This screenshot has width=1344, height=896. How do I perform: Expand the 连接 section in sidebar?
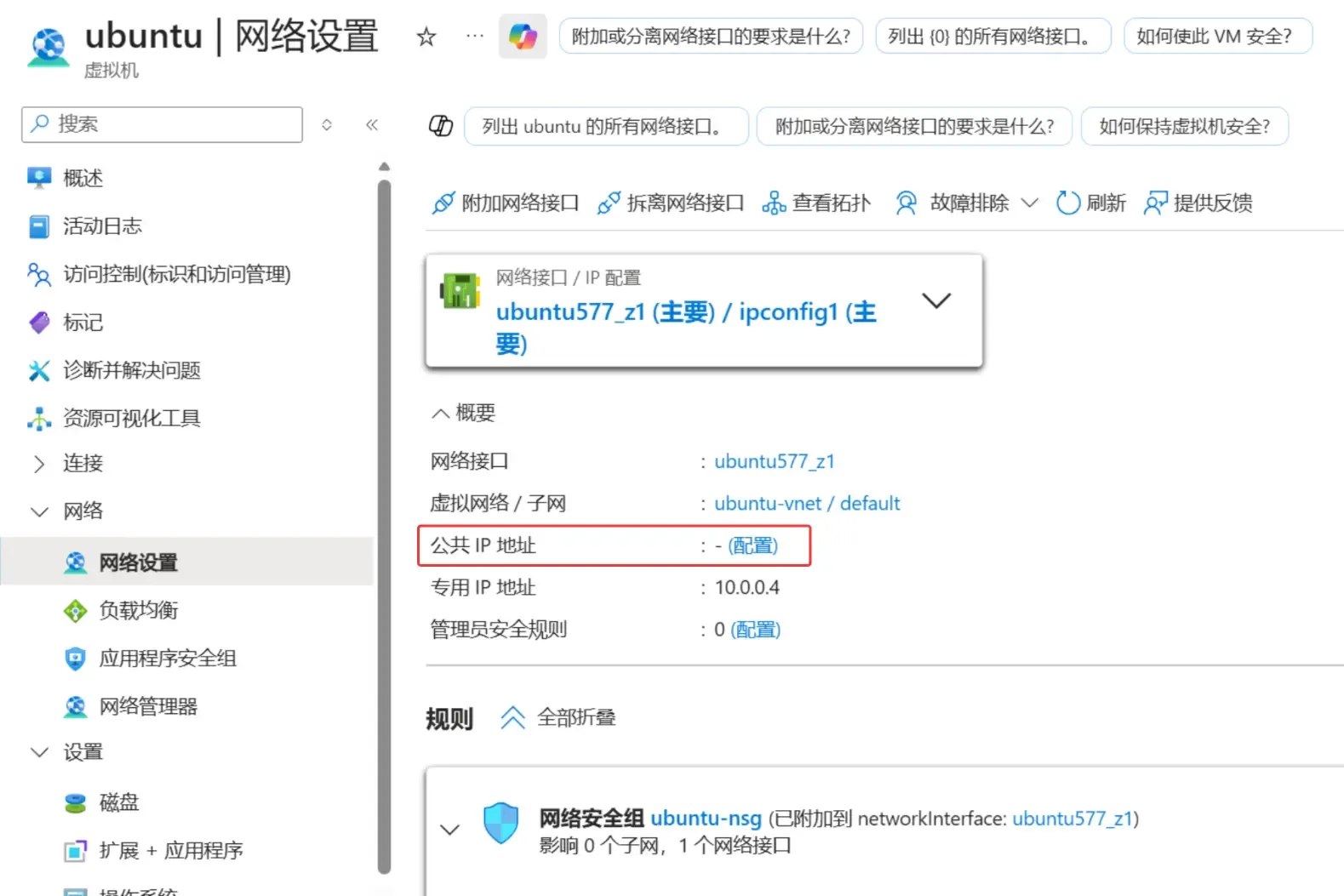(x=39, y=464)
